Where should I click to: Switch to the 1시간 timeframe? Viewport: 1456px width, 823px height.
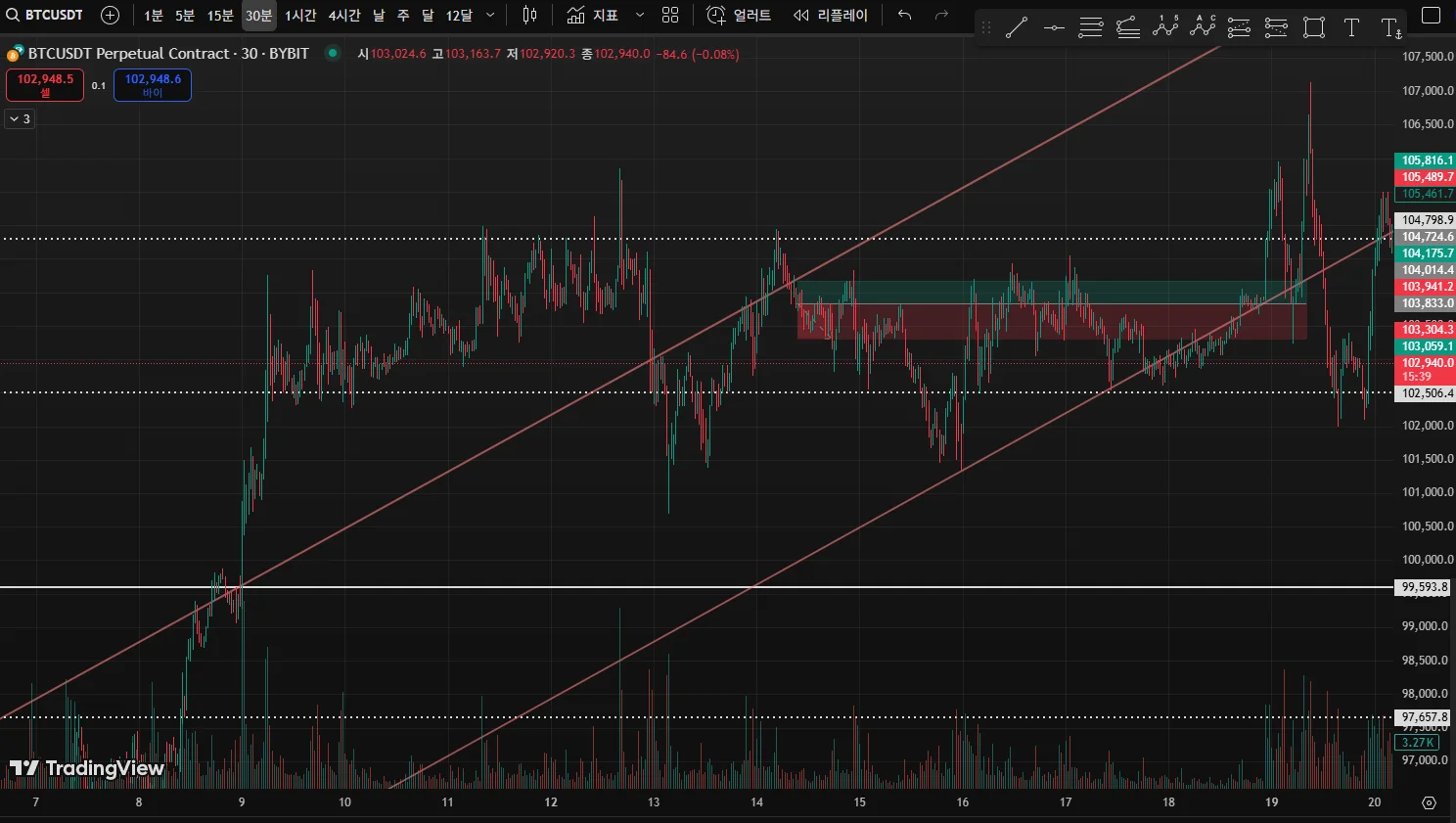pyautogui.click(x=300, y=16)
